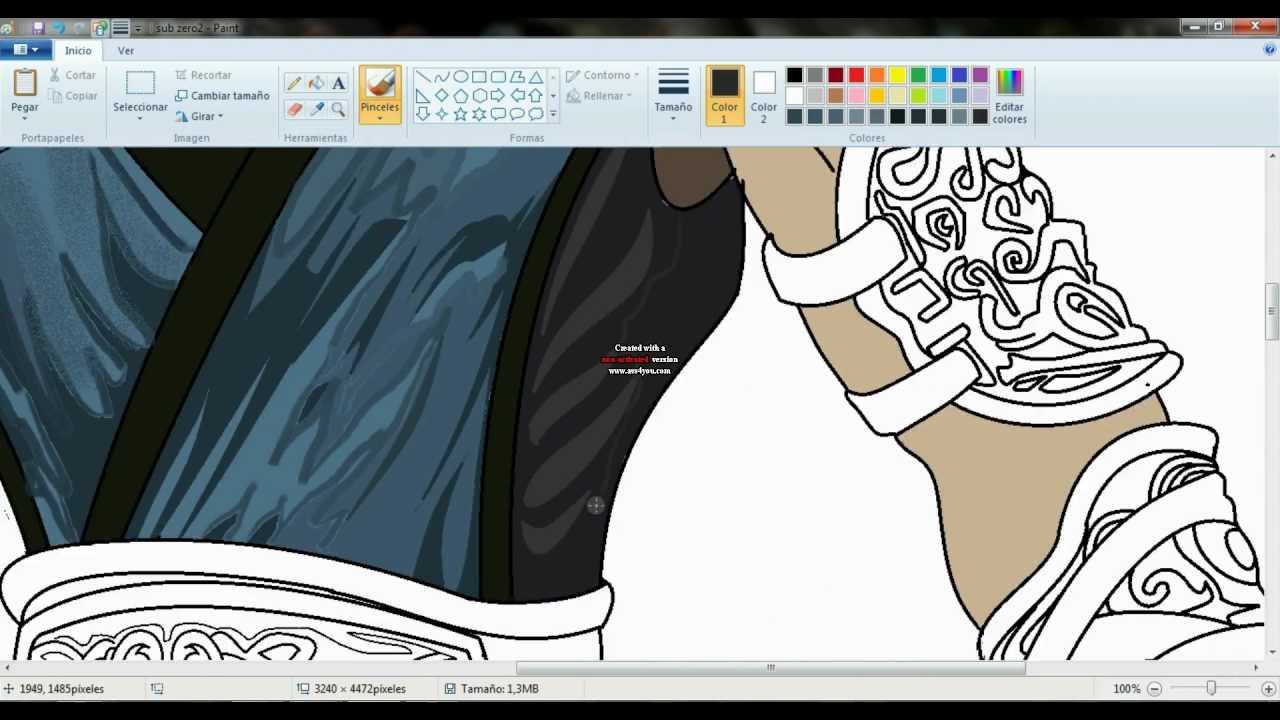Pick the green color swatch
This screenshot has height=720, width=1280.
(918, 75)
